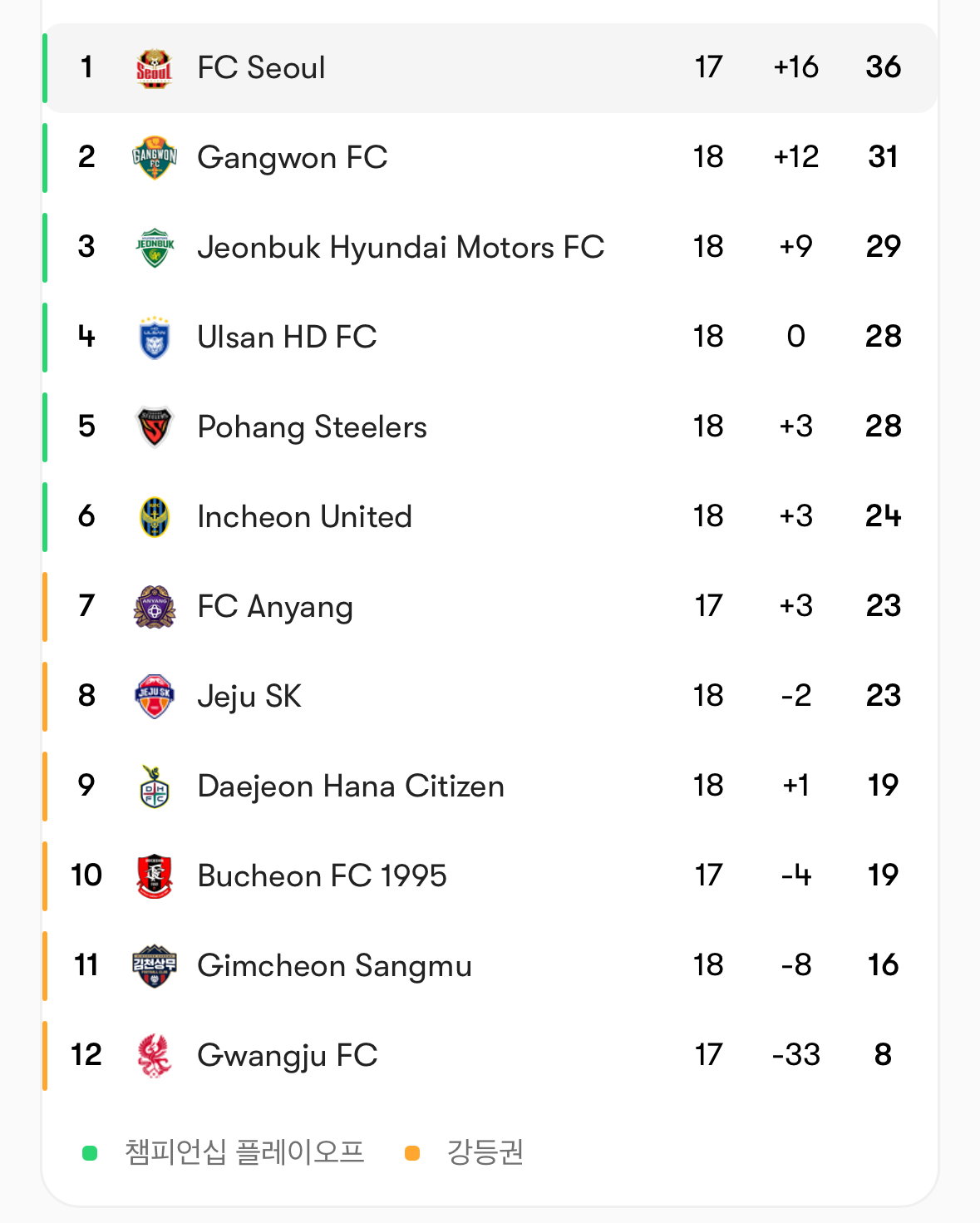Image resolution: width=980 pixels, height=1223 pixels.
Task: Click FC Seoul's 36 points value
Action: (x=883, y=67)
